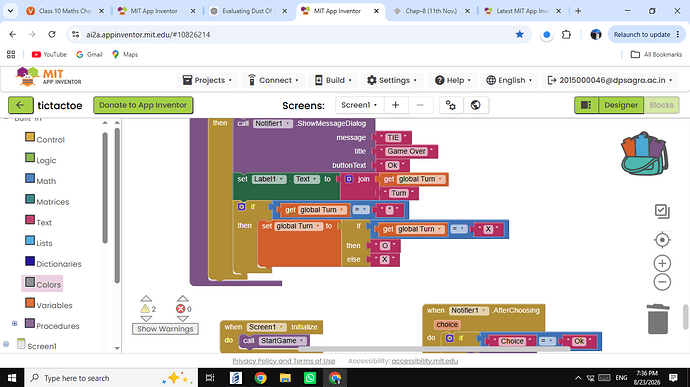Screen dimensions: 690x387
Task: Click the TIE text block
Action: tap(393, 138)
